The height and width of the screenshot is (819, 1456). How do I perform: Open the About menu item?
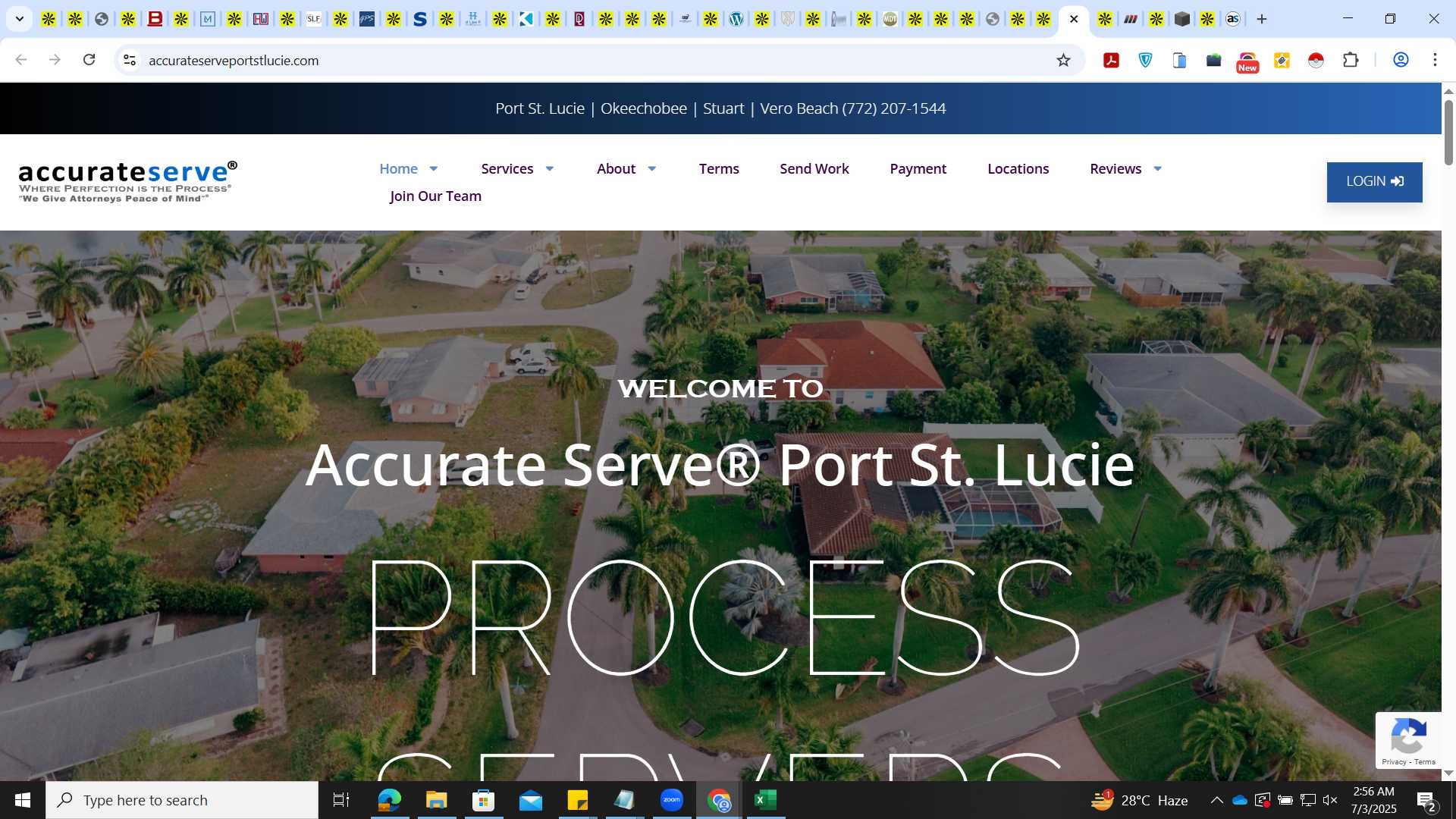tap(616, 169)
